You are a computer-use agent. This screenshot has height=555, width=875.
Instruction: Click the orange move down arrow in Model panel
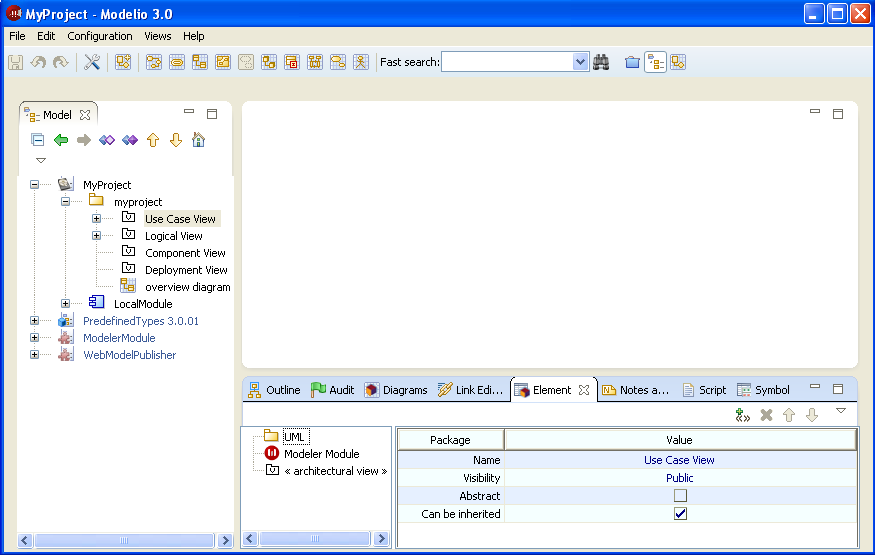(176, 139)
